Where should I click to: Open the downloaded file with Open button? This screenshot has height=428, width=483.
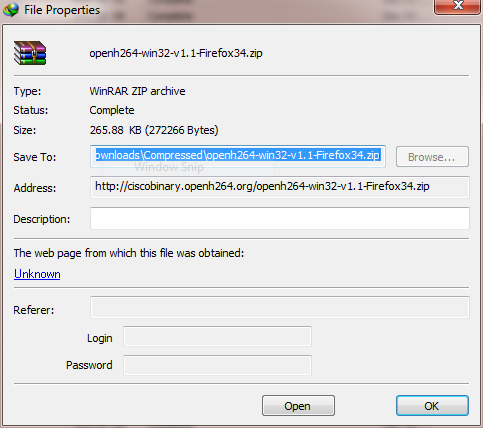click(298, 406)
